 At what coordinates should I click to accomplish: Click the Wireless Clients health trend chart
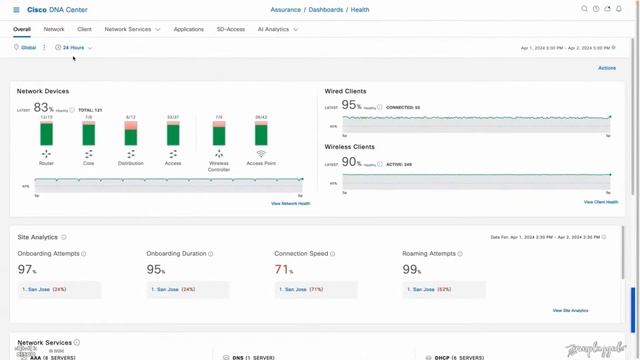coord(476,181)
